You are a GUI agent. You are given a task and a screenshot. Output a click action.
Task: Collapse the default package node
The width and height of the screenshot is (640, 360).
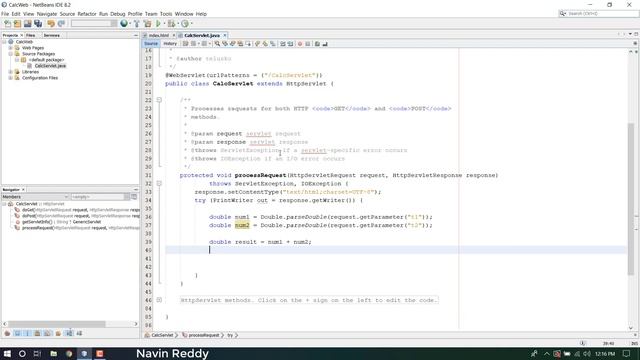coord(17,60)
